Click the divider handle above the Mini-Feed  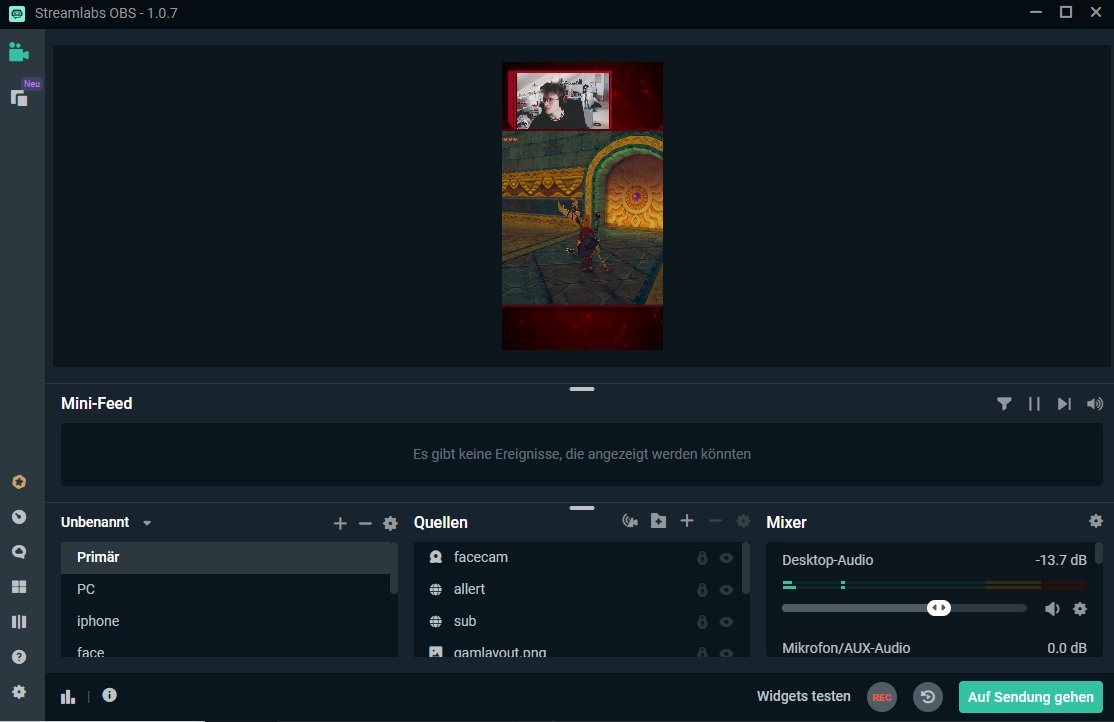pos(582,389)
